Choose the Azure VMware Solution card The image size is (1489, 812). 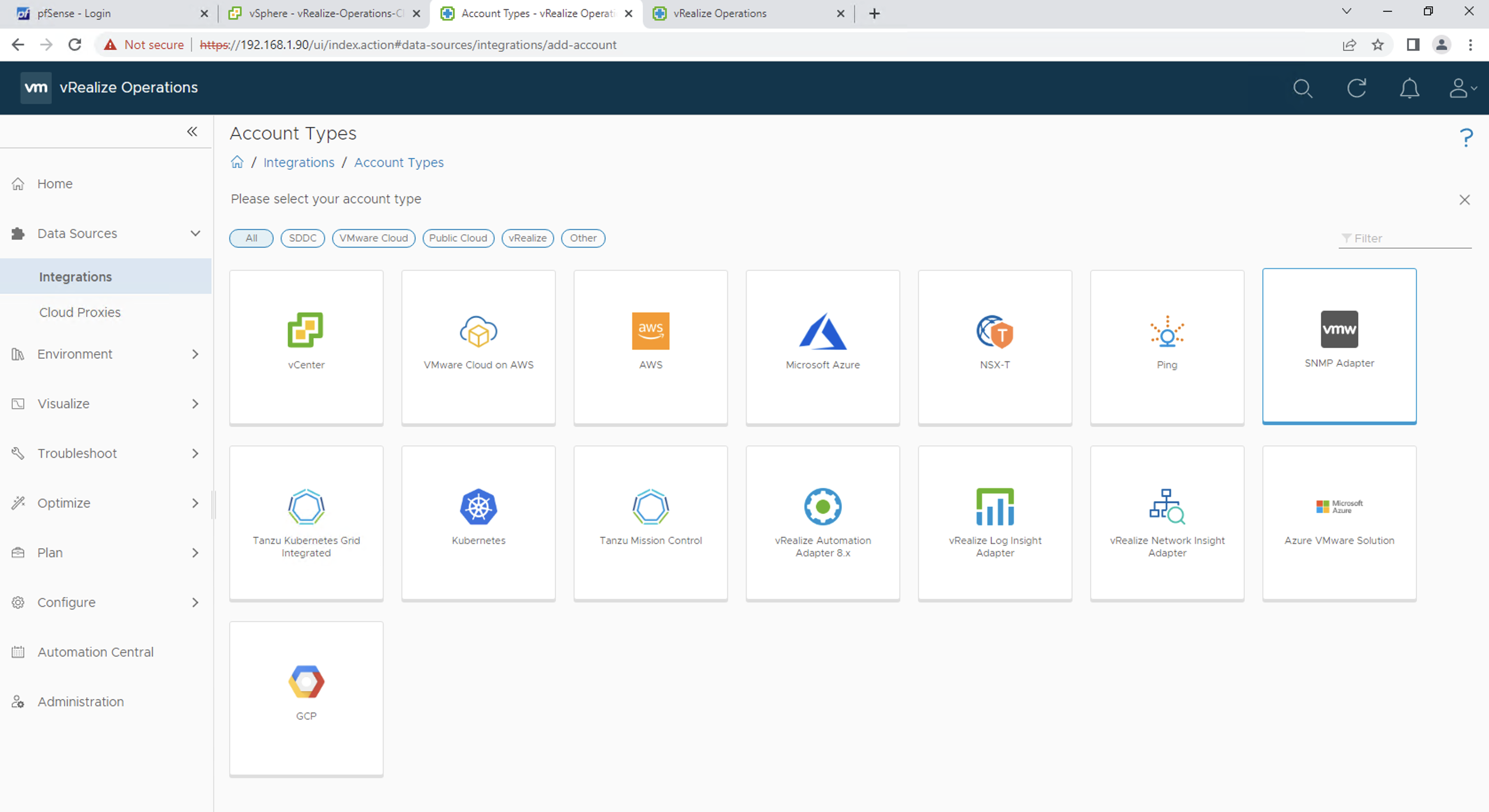[x=1339, y=523]
